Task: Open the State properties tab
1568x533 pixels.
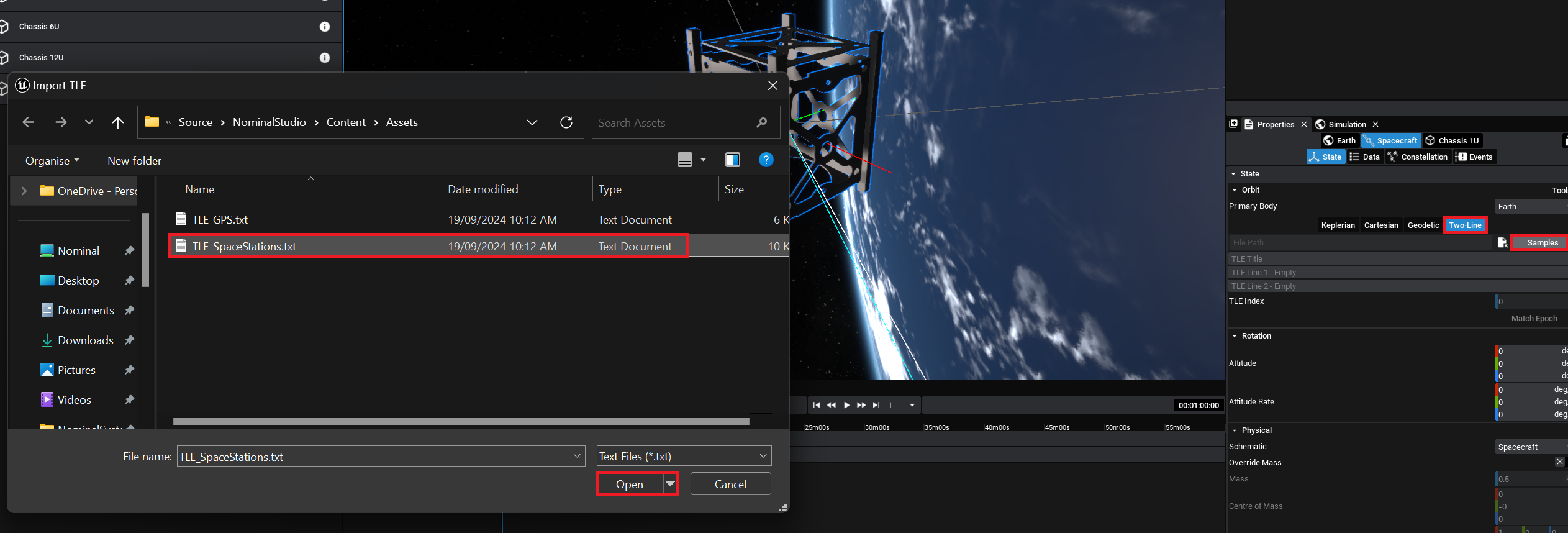Action: tap(1326, 157)
